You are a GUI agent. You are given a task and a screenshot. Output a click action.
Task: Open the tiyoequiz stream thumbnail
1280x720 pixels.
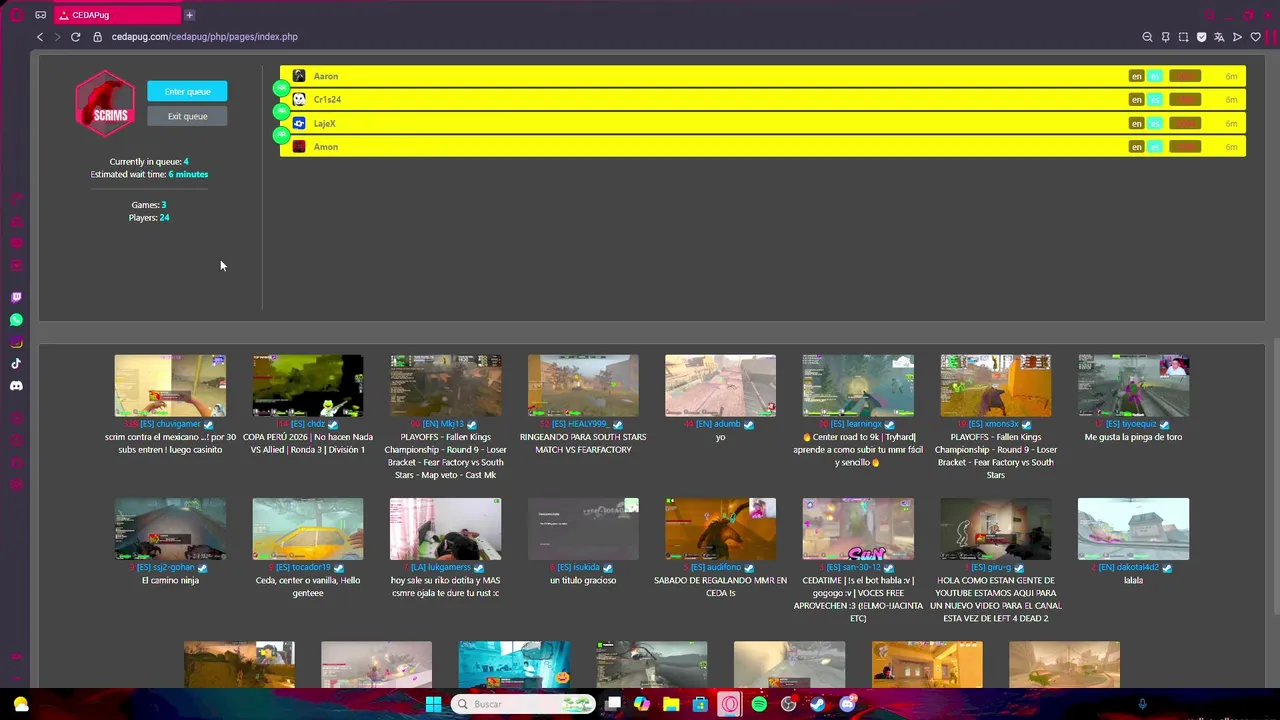tap(1133, 385)
